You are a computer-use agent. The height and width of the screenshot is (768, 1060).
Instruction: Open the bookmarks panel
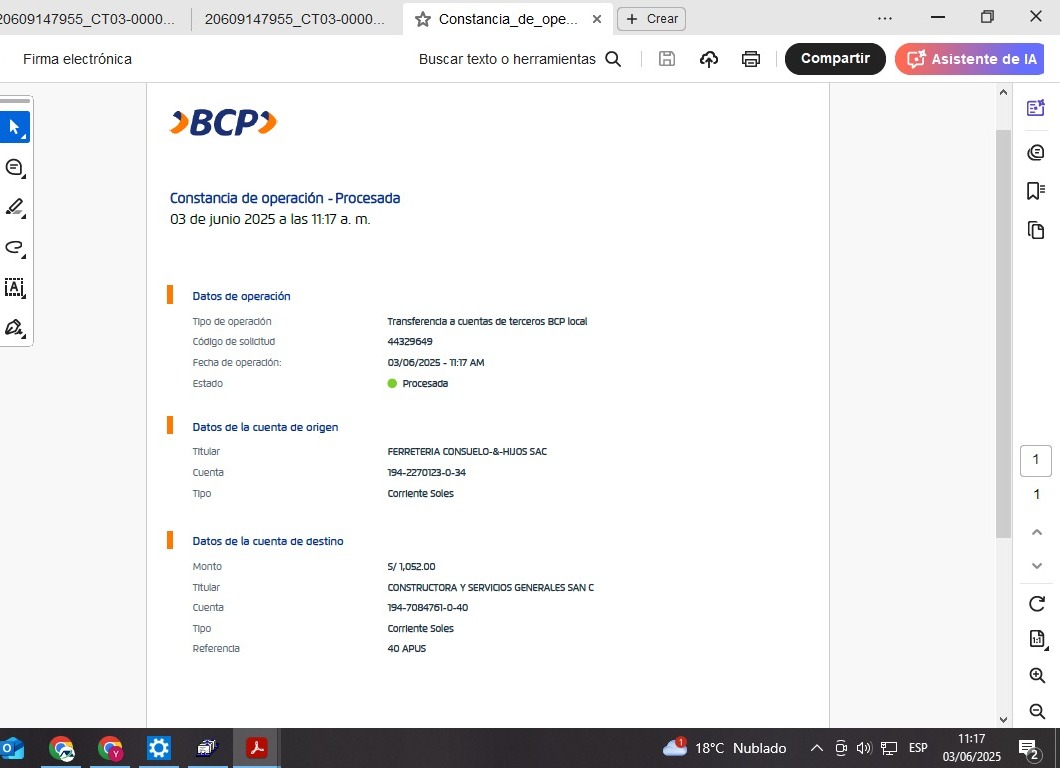coord(1036,191)
